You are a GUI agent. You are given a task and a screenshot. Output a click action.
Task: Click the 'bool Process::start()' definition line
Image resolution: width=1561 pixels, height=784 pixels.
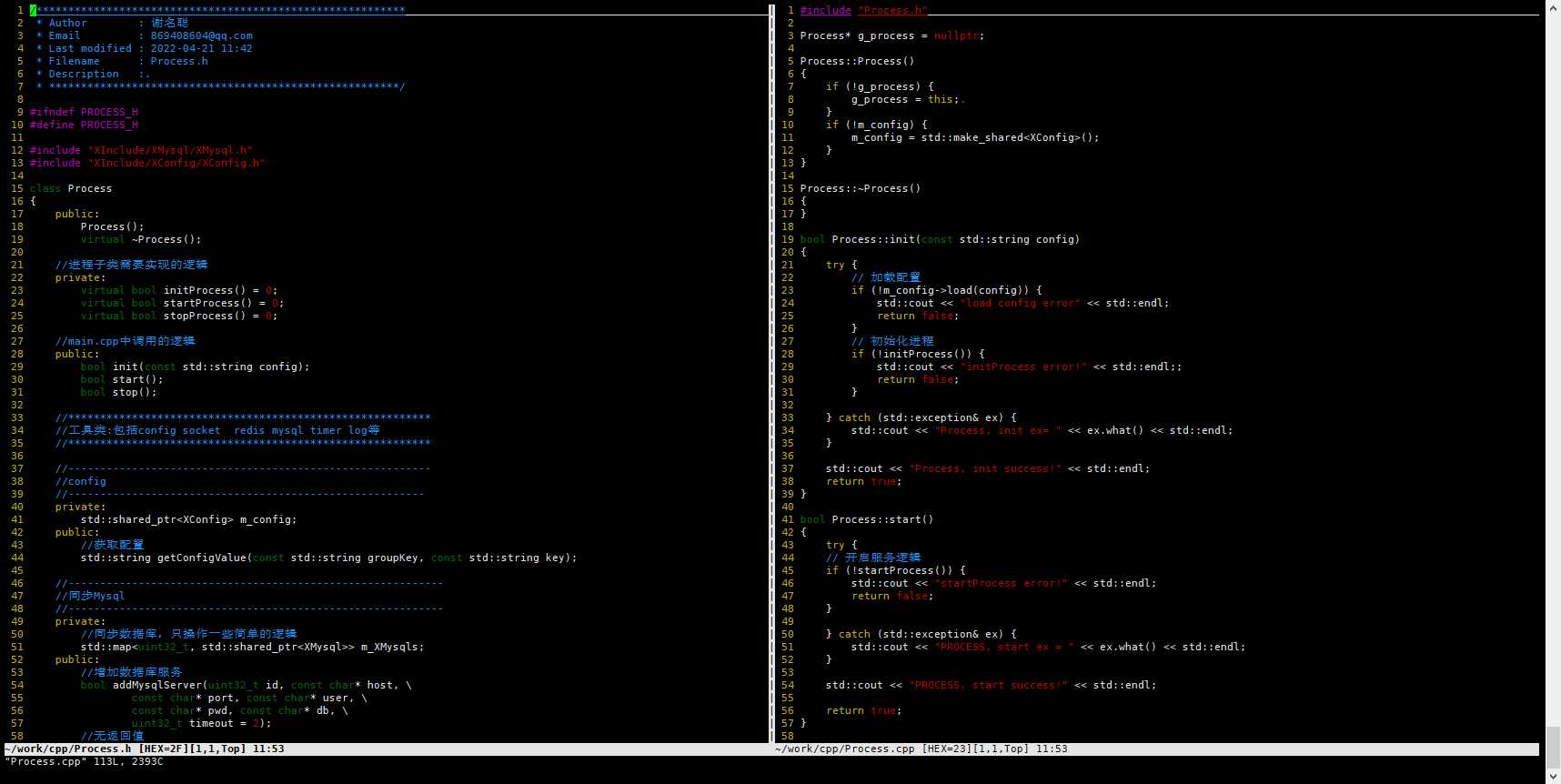coord(867,520)
